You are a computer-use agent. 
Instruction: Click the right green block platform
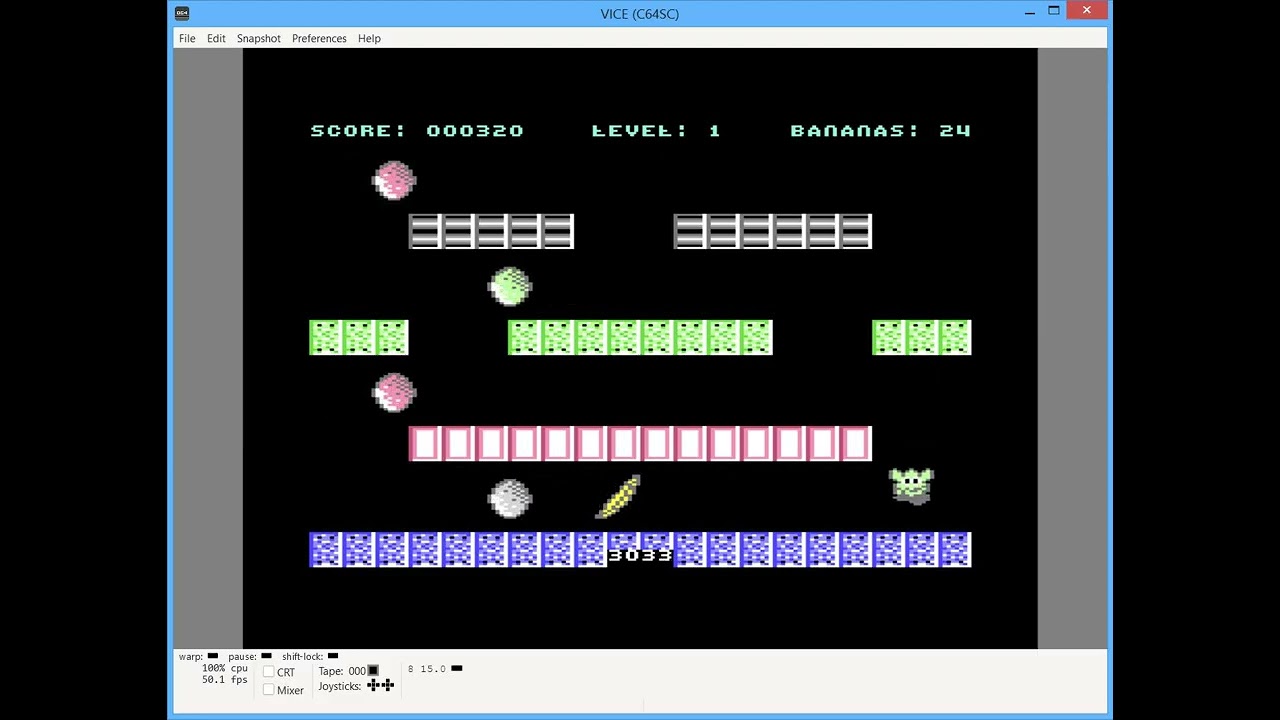[921, 337]
